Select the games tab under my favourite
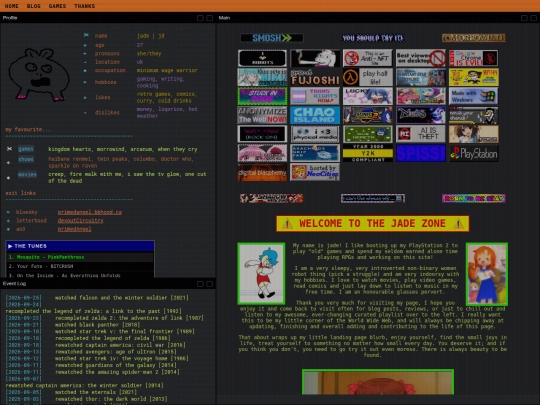540x405 pixels. pyautogui.click(x=26, y=149)
